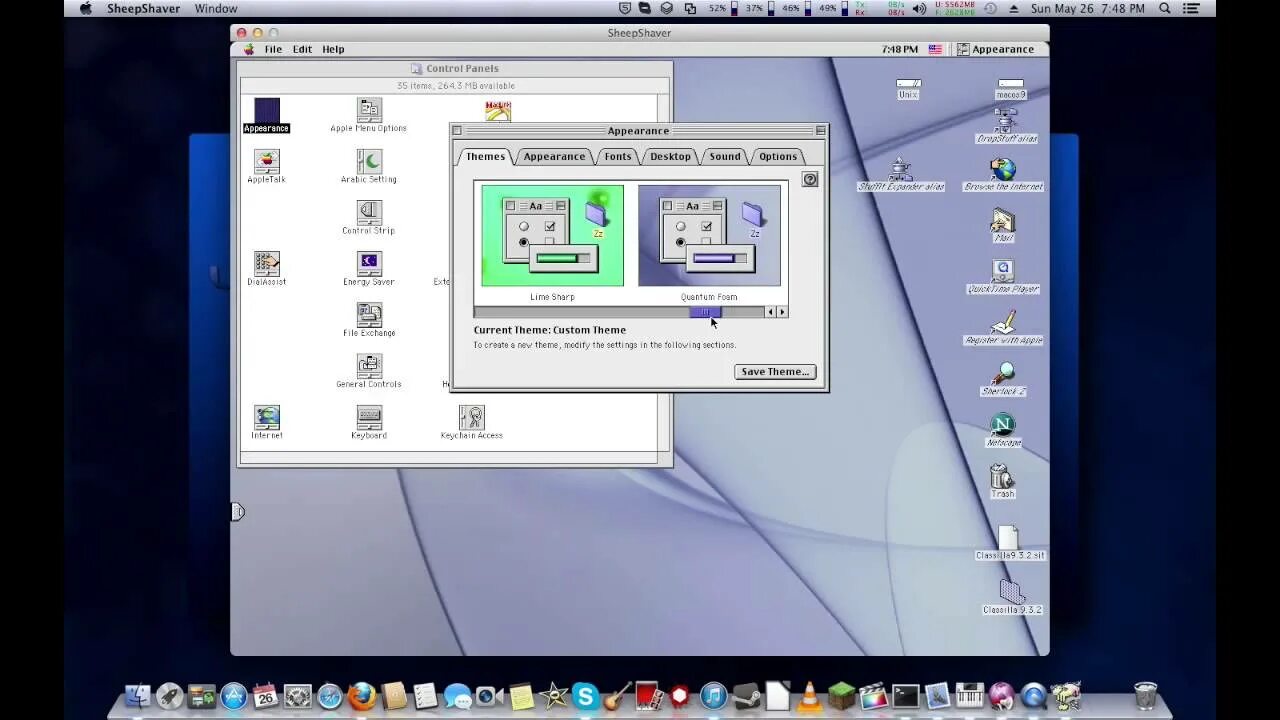Switch to the Sound tab
The height and width of the screenshot is (720, 1280).
click(x=725, y=156)
